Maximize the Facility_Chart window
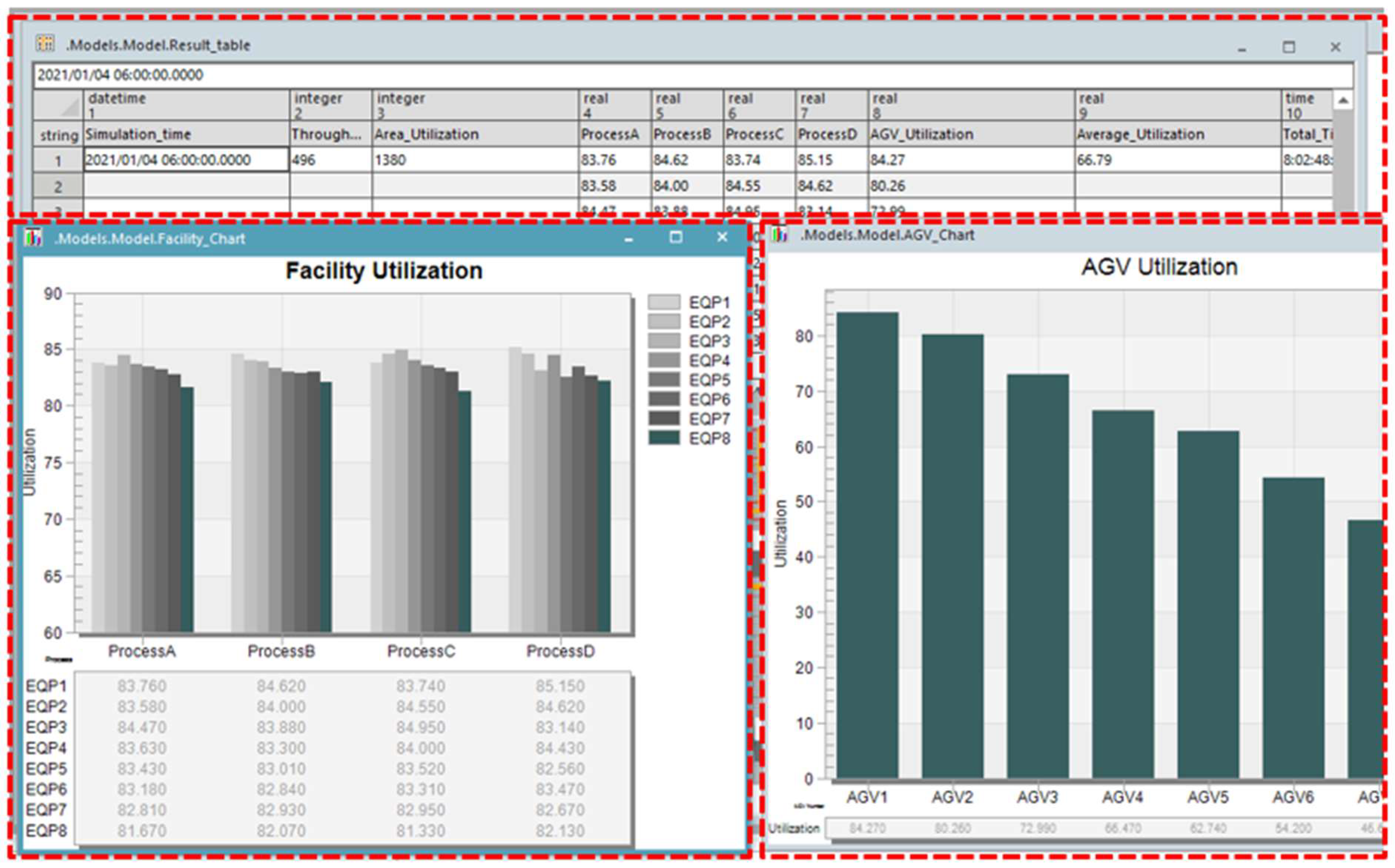Image resolution: width=1395 pixels, height=868 pixels. (x=675, y=237)
